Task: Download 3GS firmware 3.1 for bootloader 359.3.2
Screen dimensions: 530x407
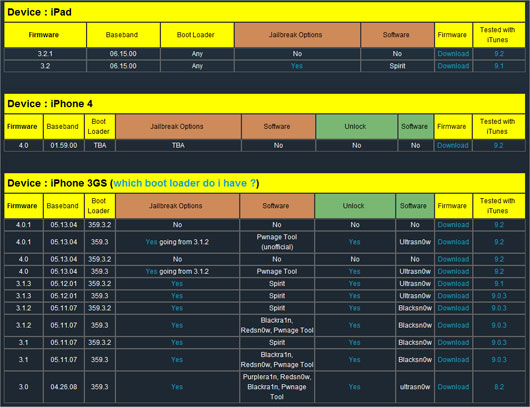Action: [453, 342]
